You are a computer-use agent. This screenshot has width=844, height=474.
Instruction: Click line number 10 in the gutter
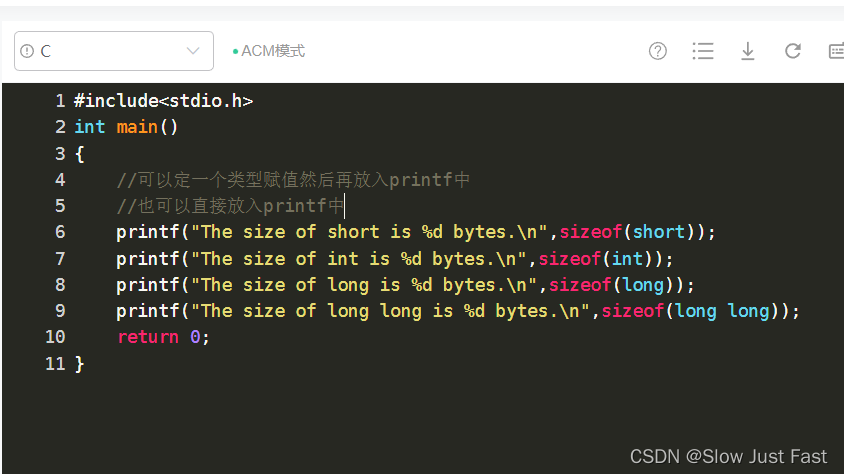tap(55, 337)
